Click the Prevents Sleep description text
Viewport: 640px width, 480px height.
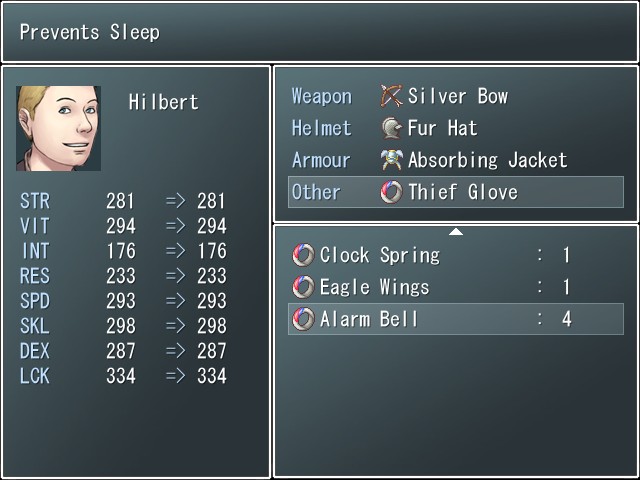point(90,32)
